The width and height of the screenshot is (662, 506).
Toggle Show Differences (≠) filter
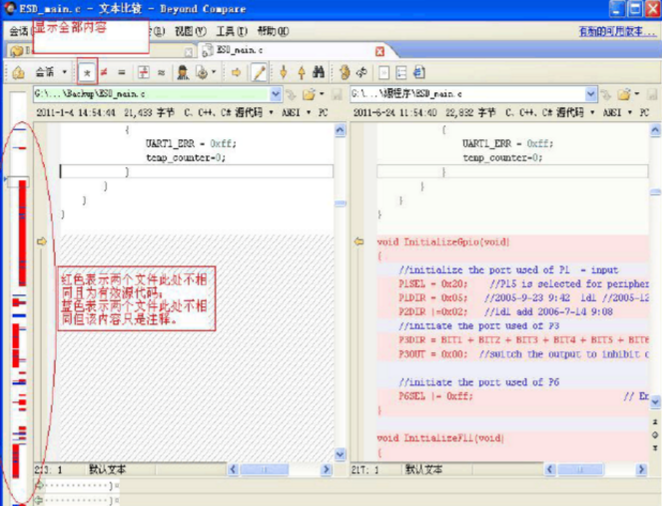[104, 72]
